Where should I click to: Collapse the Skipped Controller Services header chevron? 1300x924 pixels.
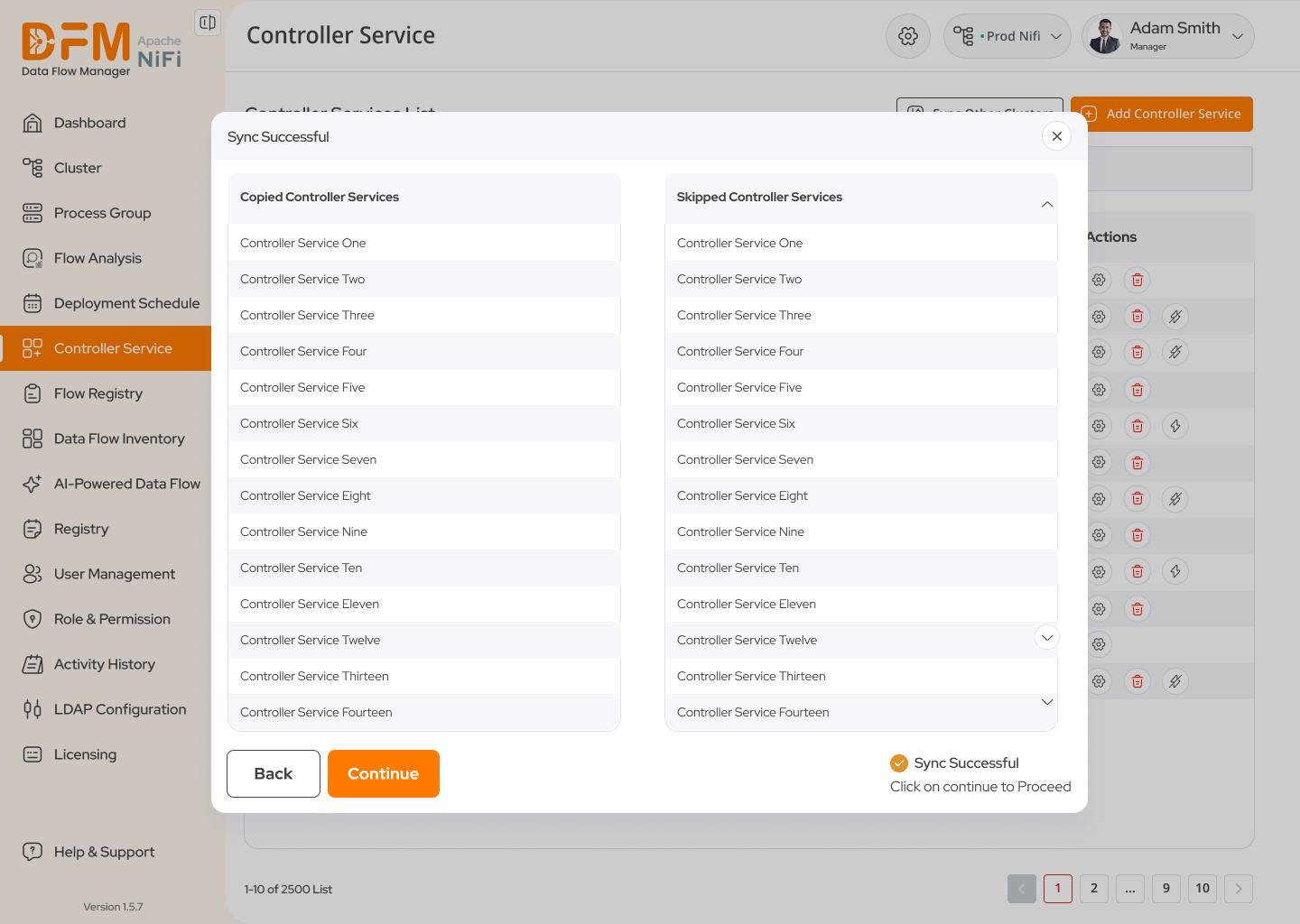1047,204
